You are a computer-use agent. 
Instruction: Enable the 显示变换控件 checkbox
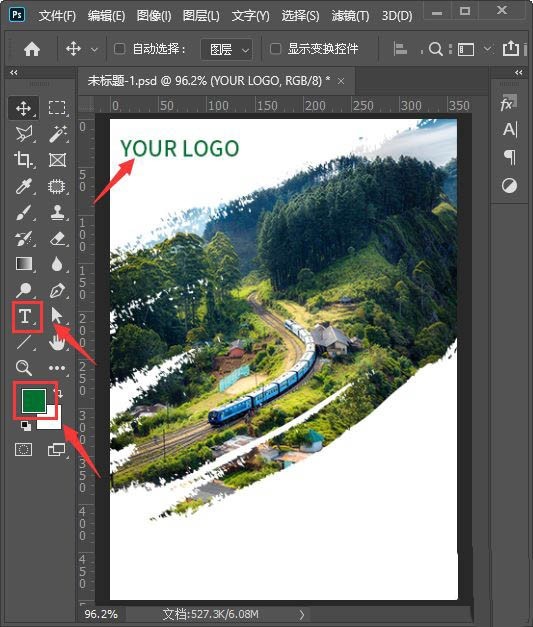[275, 49]
